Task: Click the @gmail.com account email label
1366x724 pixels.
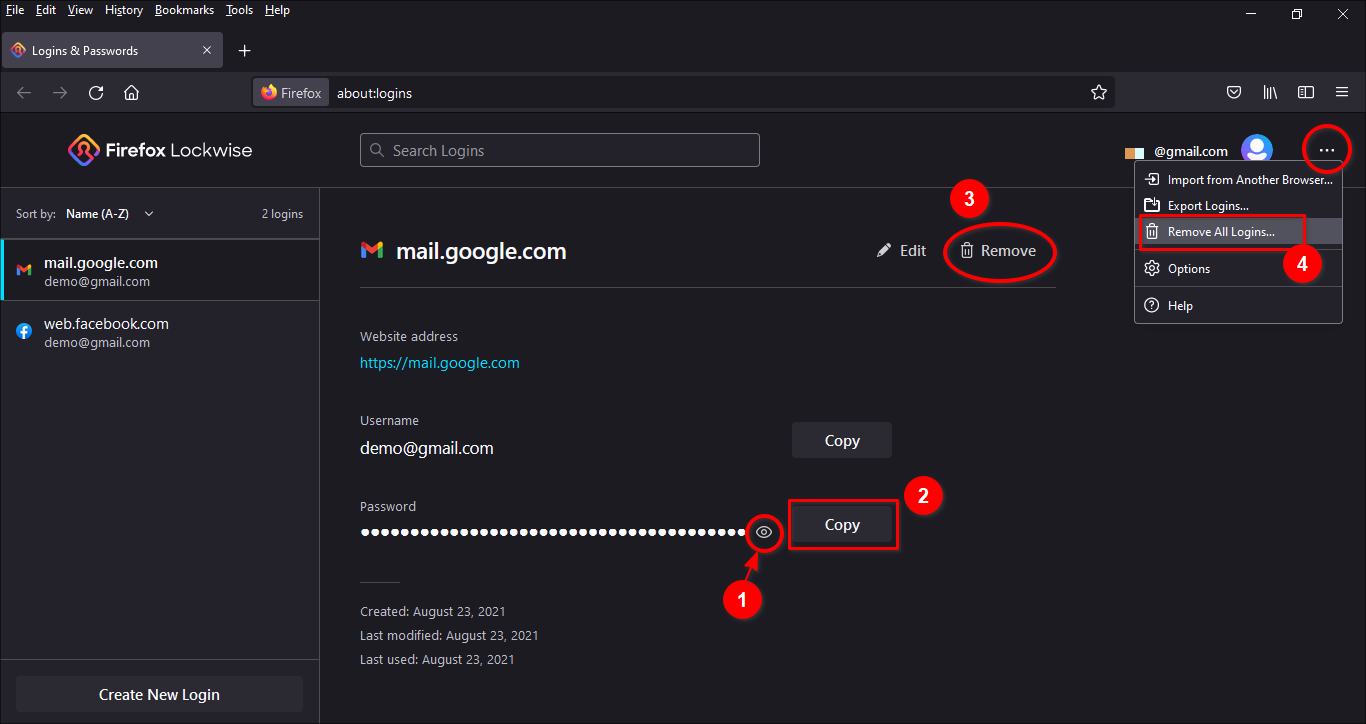Action: 1190,152
